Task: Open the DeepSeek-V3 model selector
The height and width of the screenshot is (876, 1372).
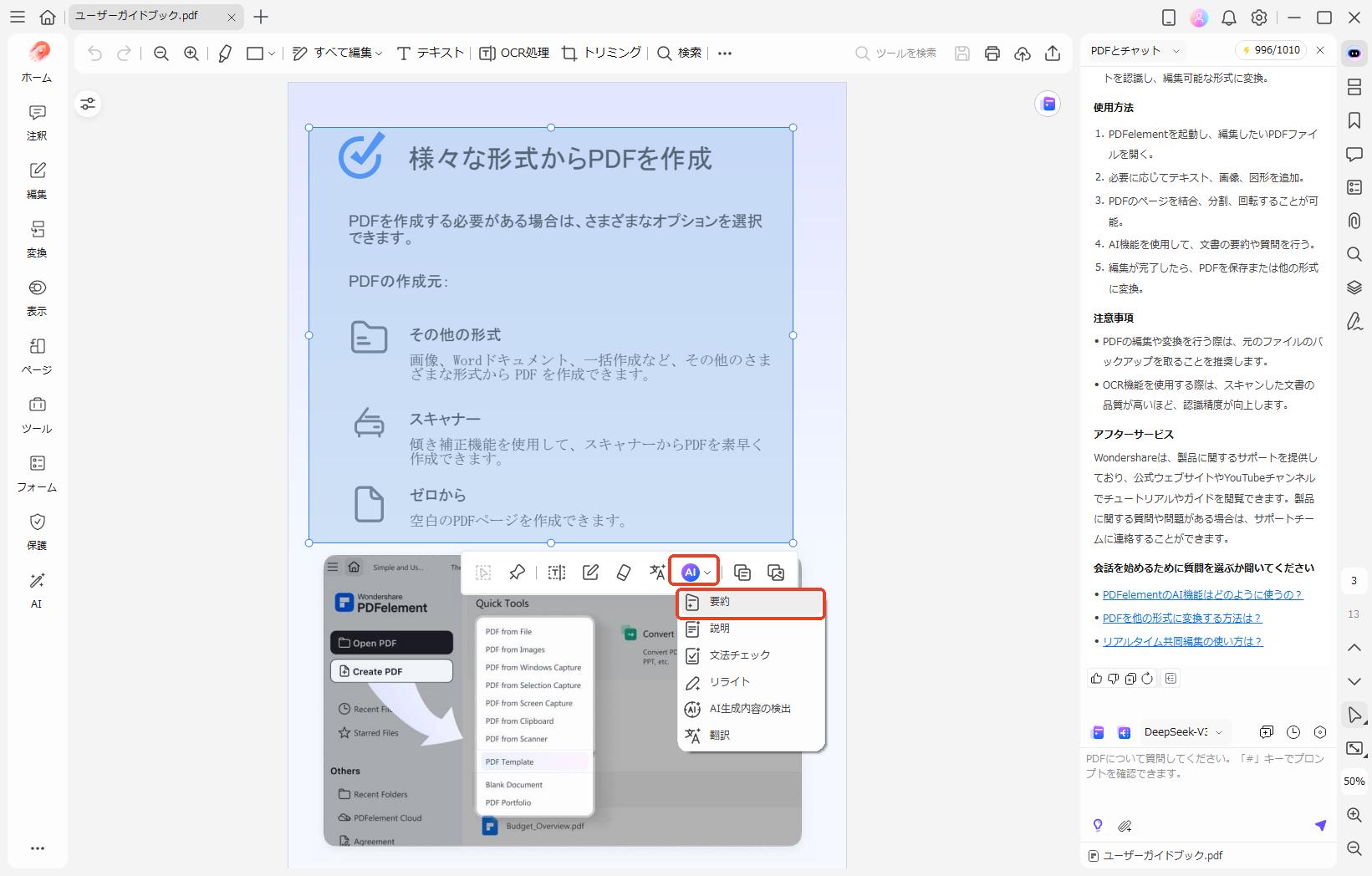Action: (x=1180, y=731)
